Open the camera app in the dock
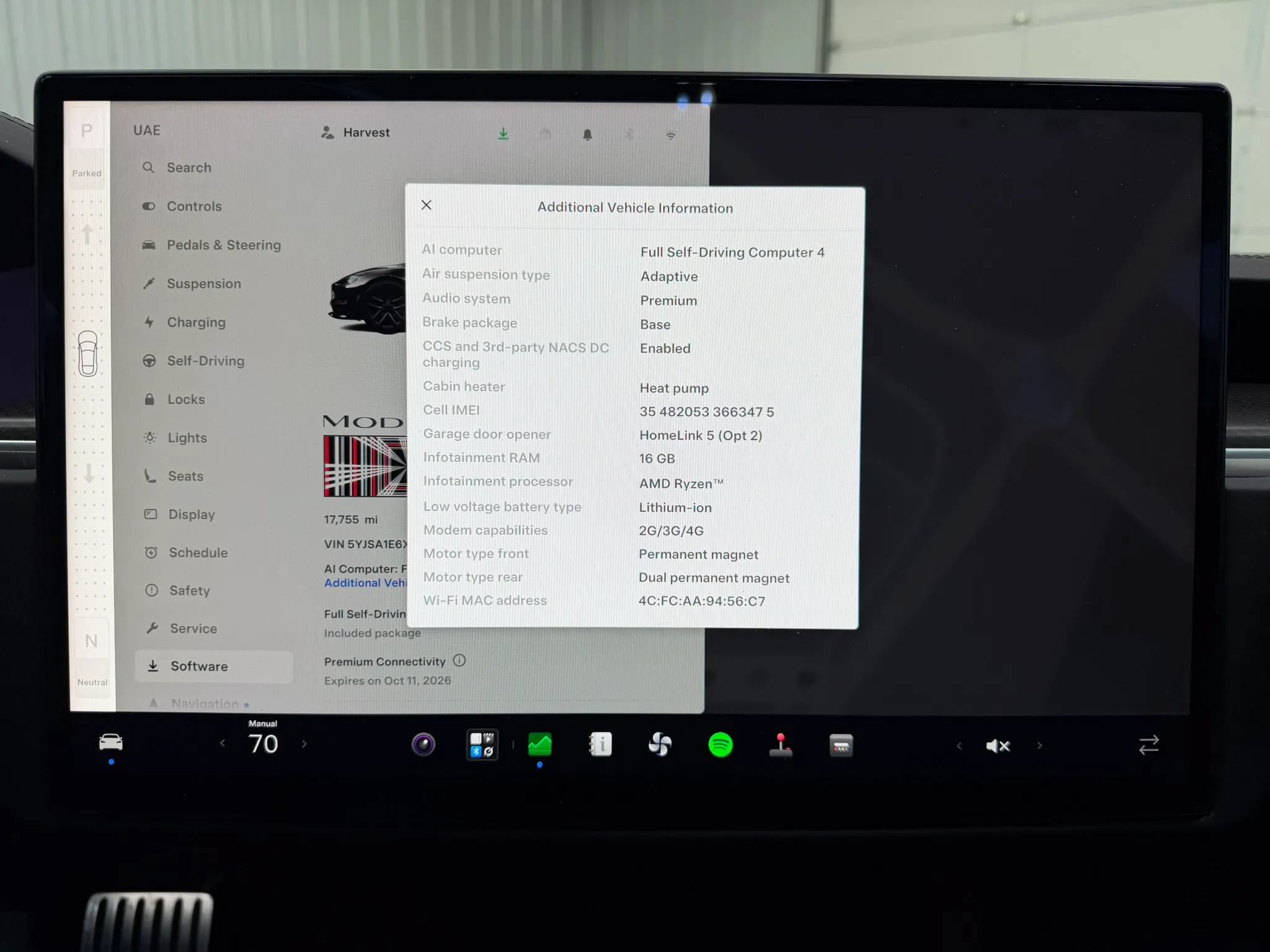This screenshot has height=952, width=1270. tap(424, 744)
